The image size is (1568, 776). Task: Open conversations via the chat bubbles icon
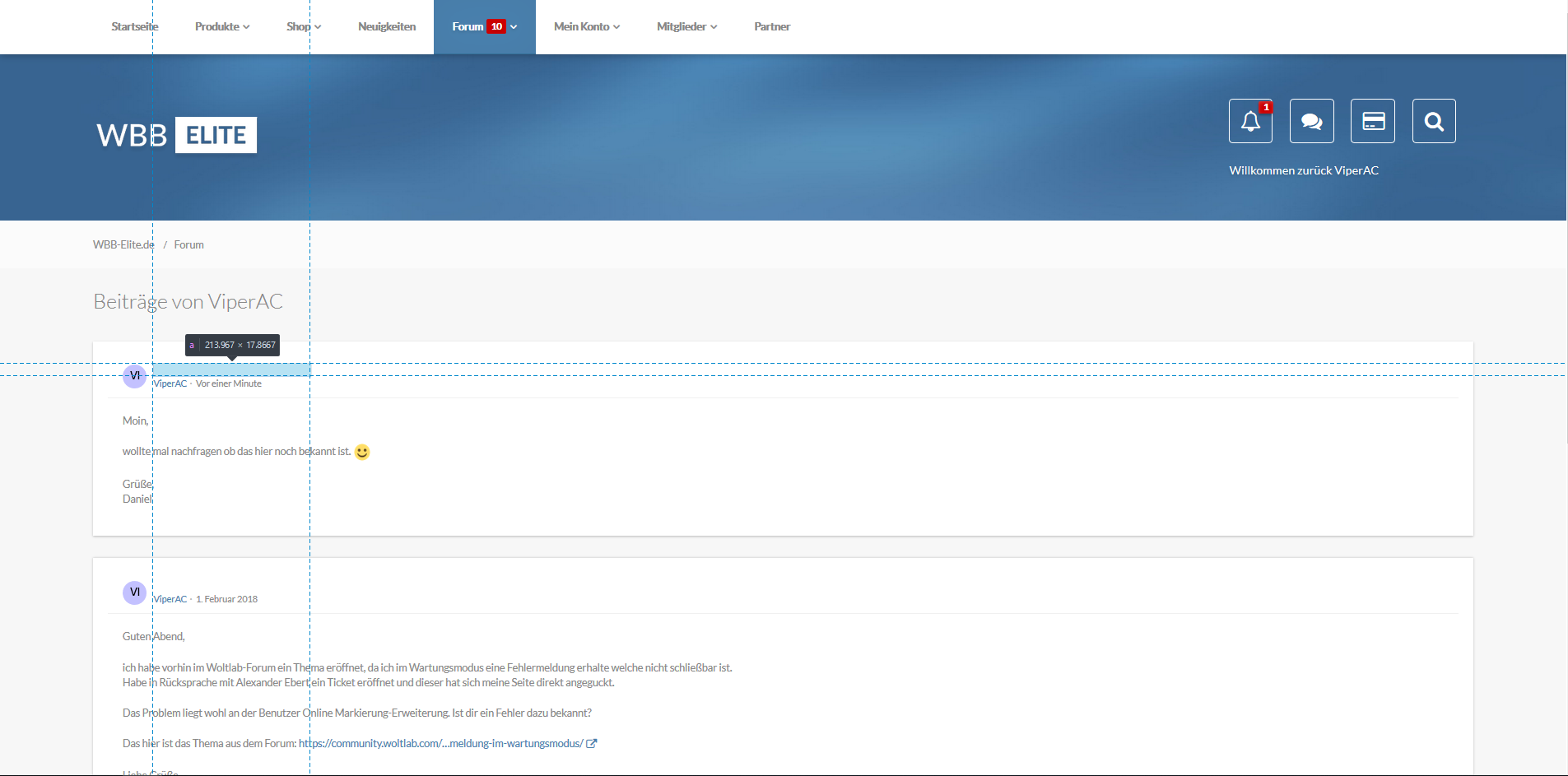pyautogui.click(x=1311, y=121)
